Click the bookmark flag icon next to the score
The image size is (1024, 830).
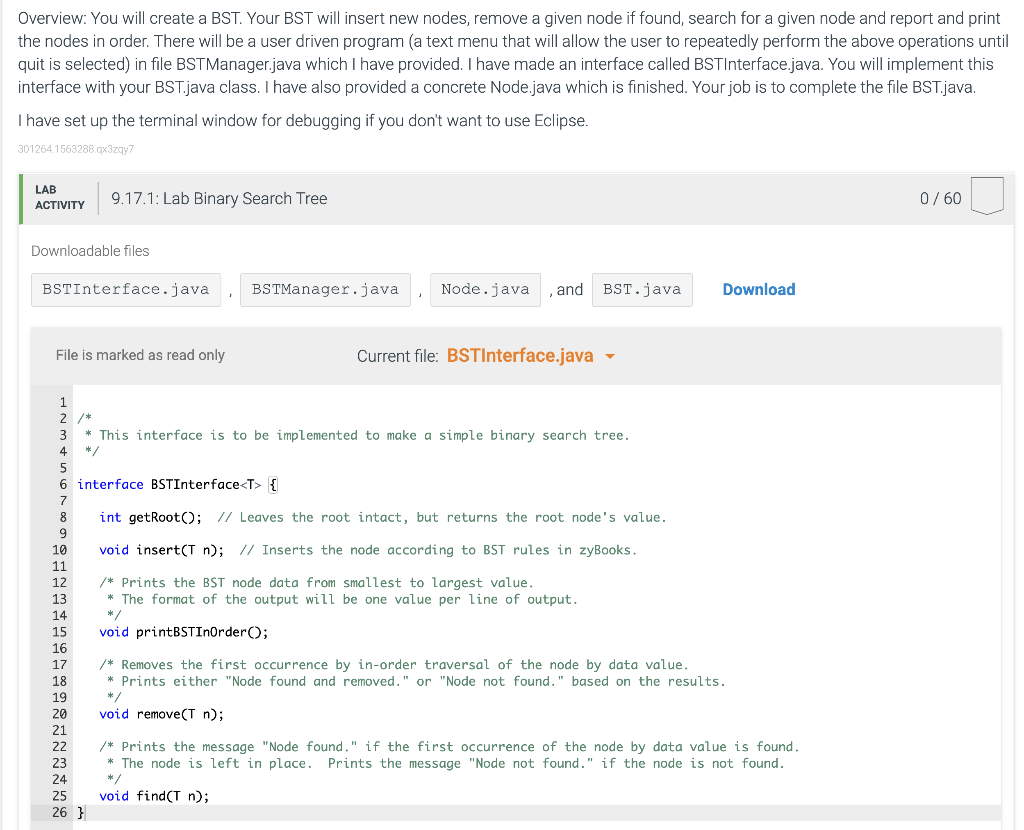pyautogui.click(x=987, y=197)
